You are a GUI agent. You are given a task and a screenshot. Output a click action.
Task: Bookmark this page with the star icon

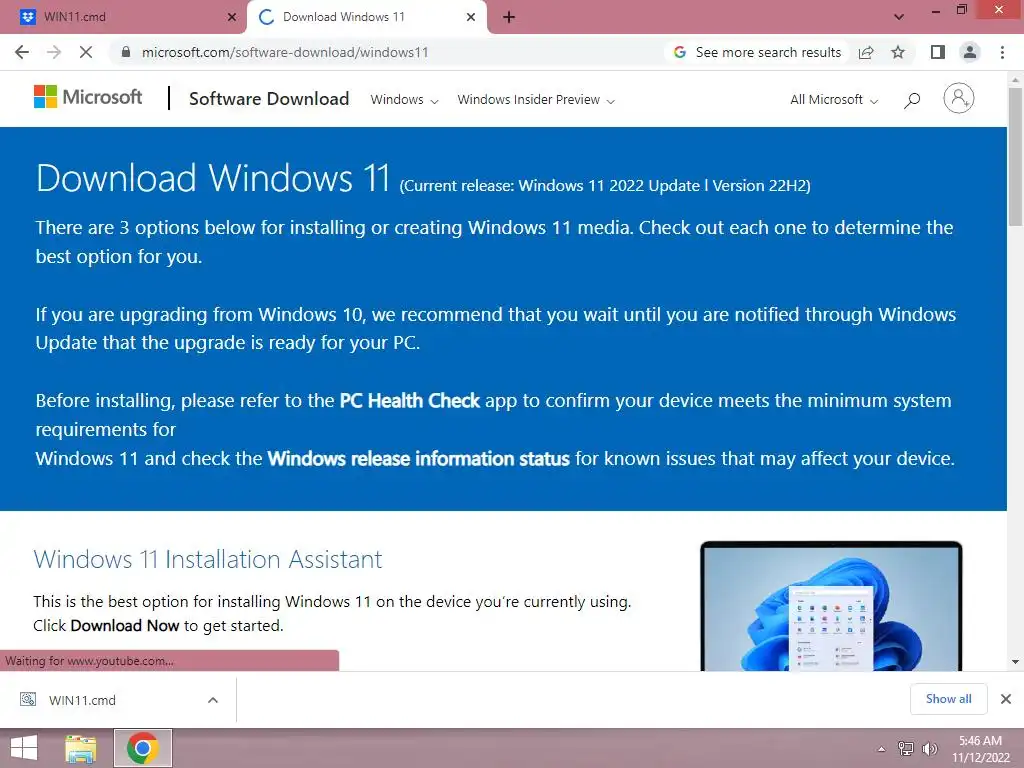(898, 52)
